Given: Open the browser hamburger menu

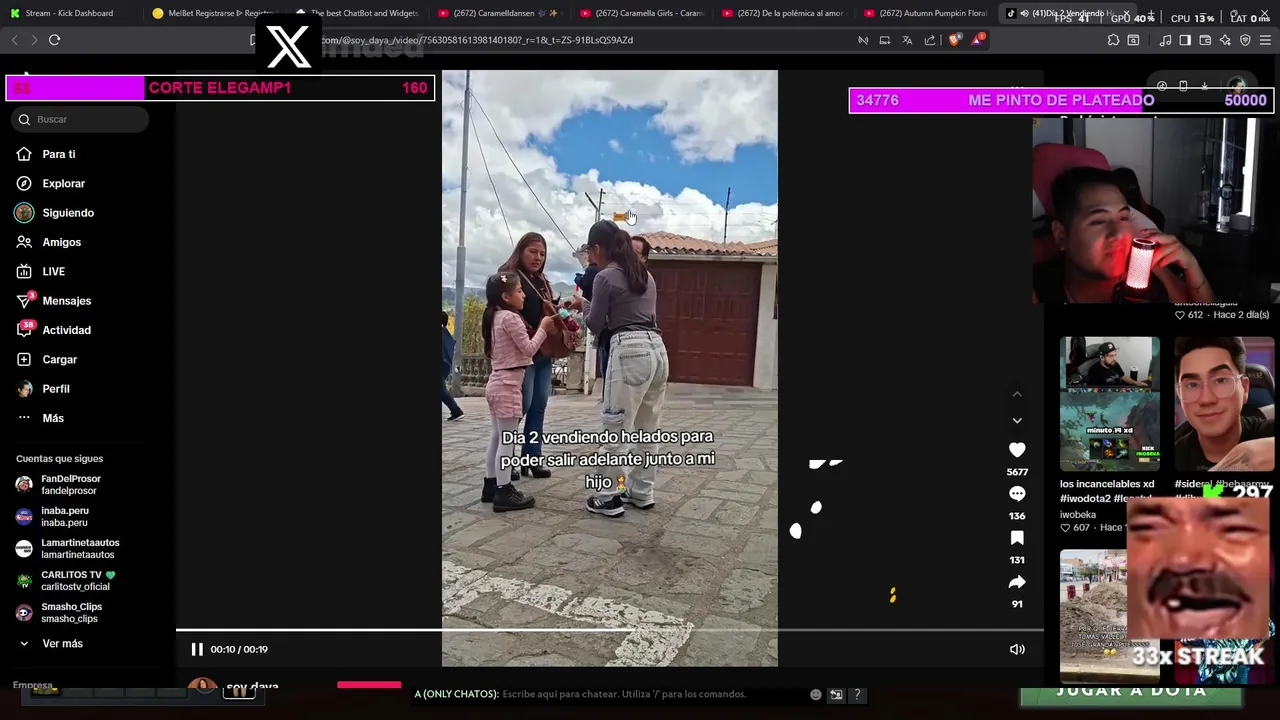Looking at the screenshot, I should [1266, 40].
